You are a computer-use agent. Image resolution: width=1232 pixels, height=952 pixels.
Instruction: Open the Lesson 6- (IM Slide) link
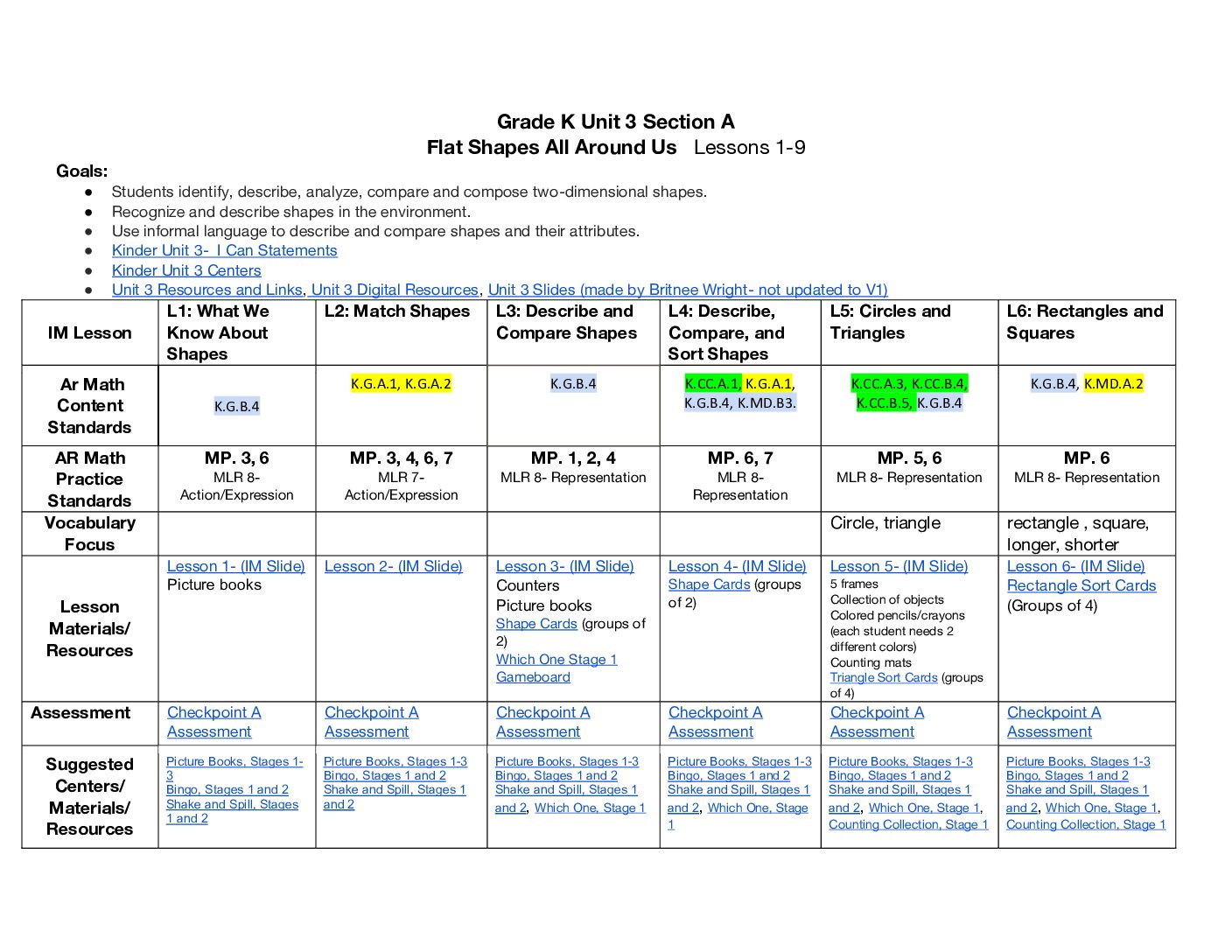(1076, 566)
